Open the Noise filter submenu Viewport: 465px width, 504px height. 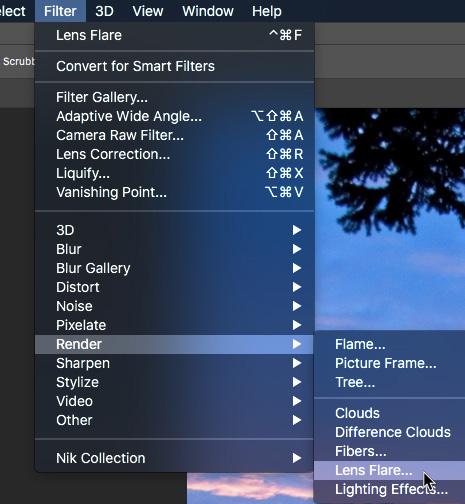(x=174, y=306)
